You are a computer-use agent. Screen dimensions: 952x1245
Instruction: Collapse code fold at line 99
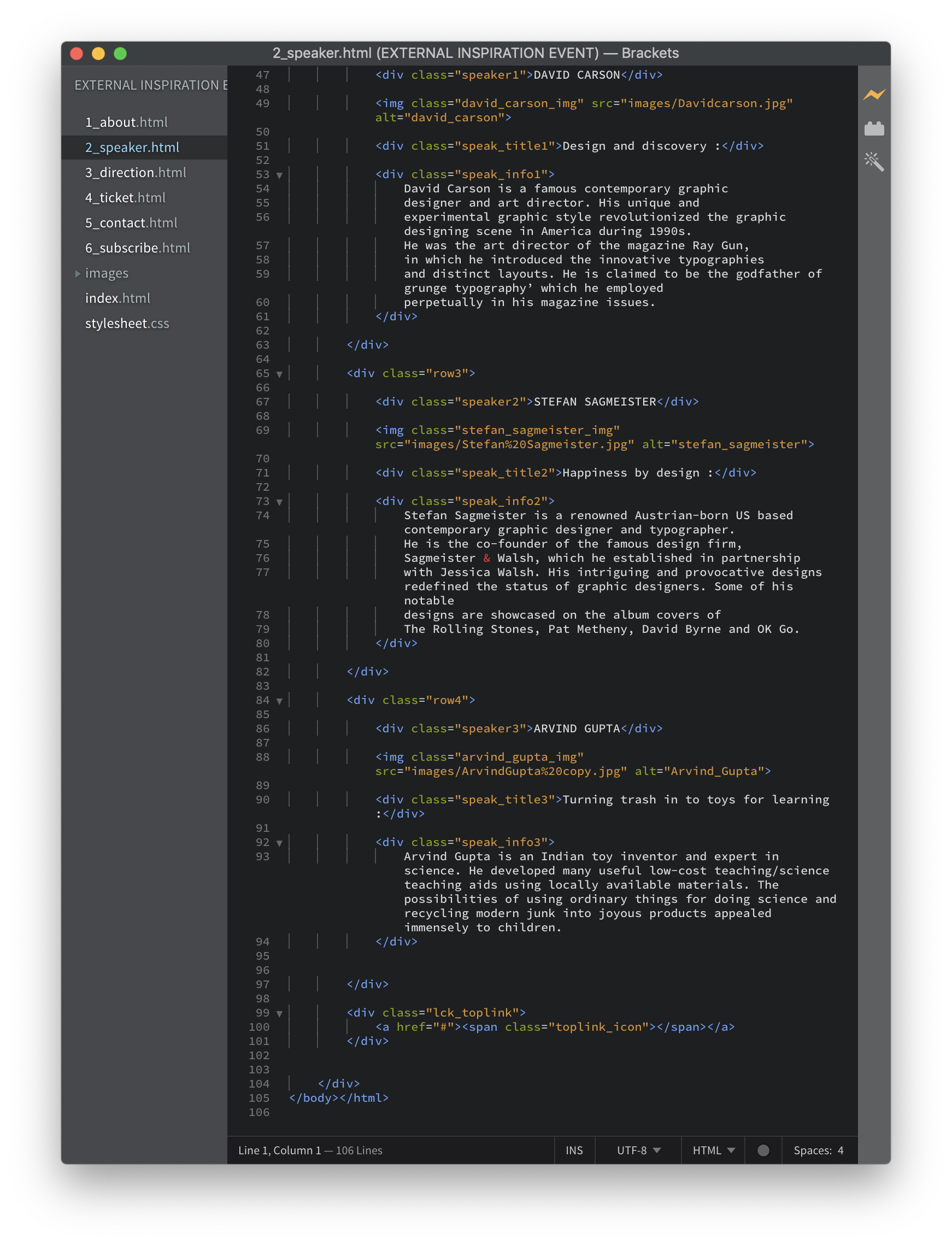279,1014
